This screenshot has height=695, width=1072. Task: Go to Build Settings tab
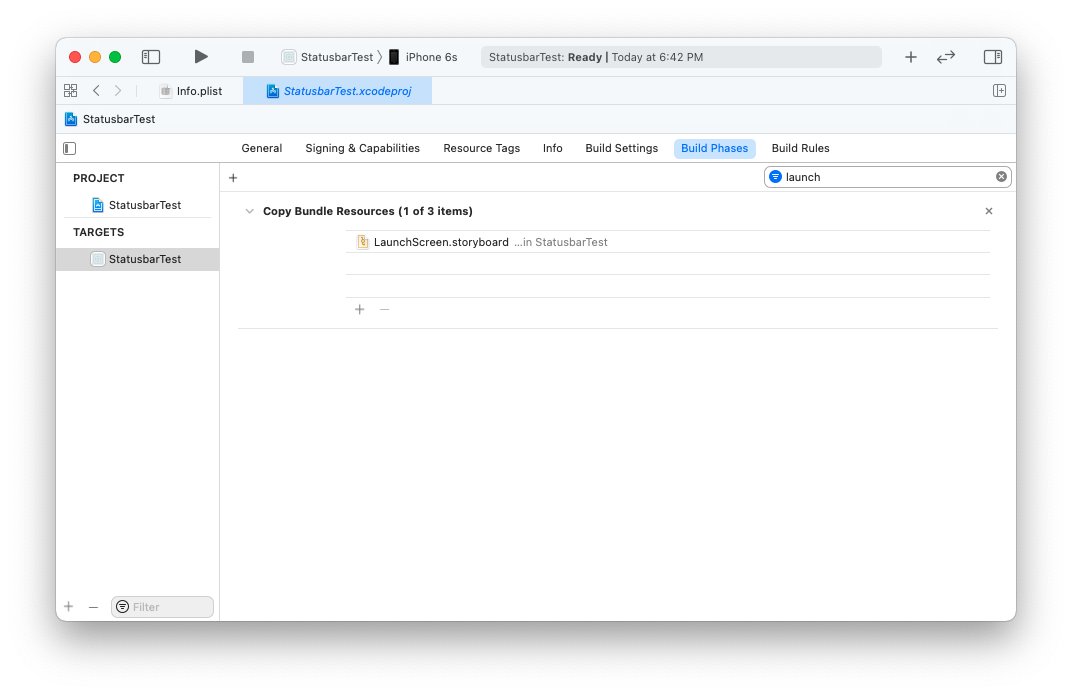[x=621, y=148]
